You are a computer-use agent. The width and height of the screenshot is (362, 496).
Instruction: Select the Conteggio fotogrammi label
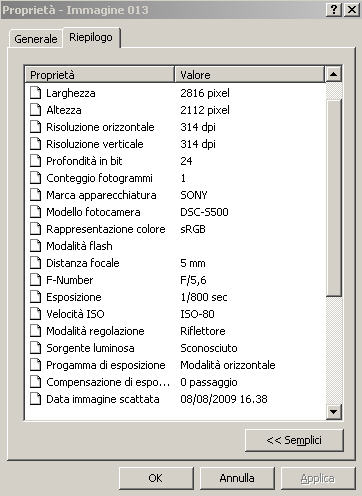[100, 178]
